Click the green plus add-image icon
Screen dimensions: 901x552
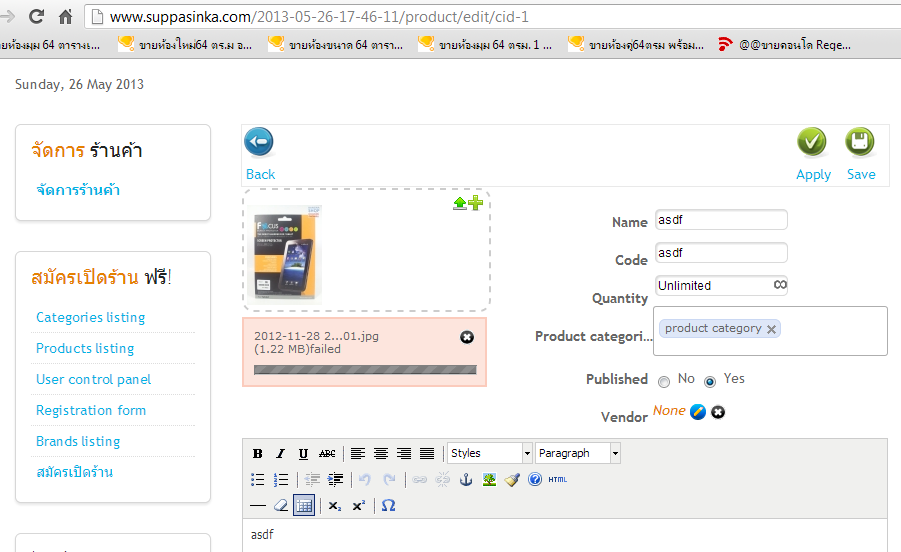tap(475, 203)
